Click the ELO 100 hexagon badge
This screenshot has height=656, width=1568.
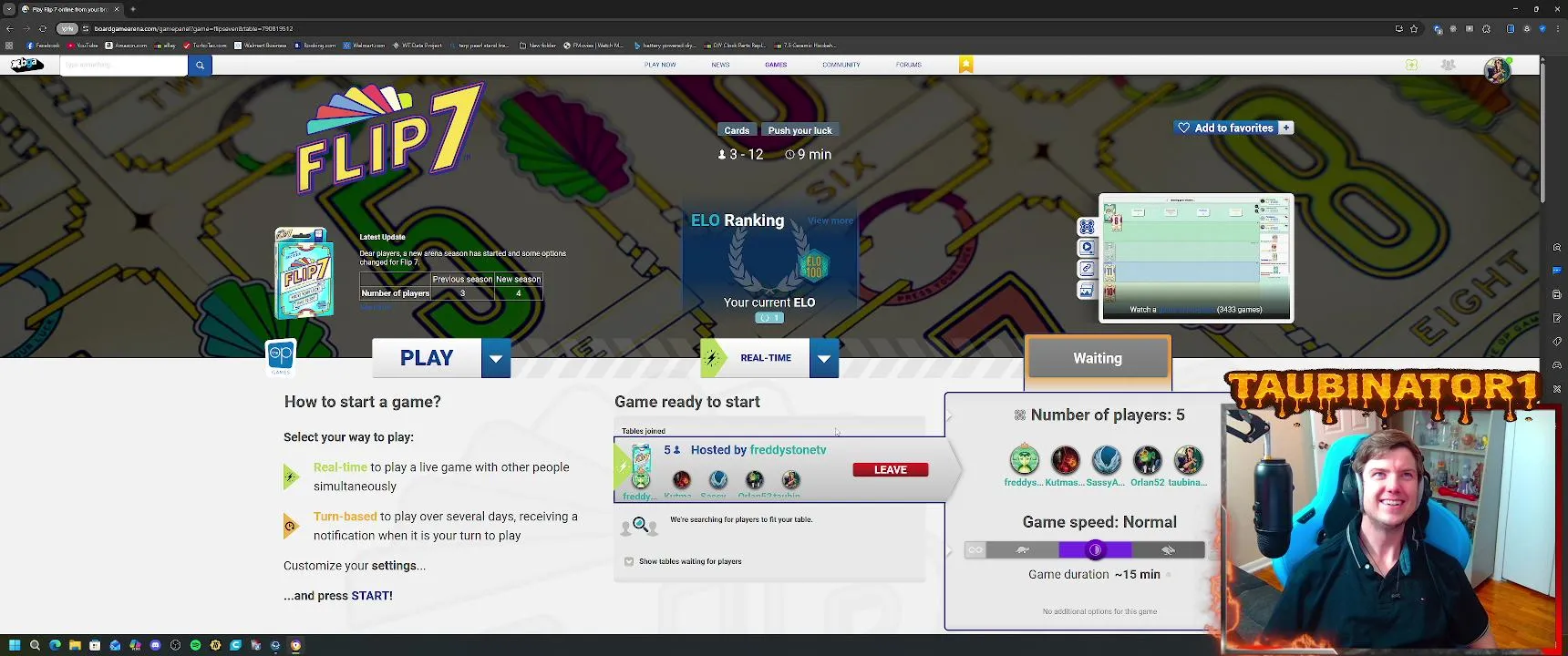pos(813,265)
